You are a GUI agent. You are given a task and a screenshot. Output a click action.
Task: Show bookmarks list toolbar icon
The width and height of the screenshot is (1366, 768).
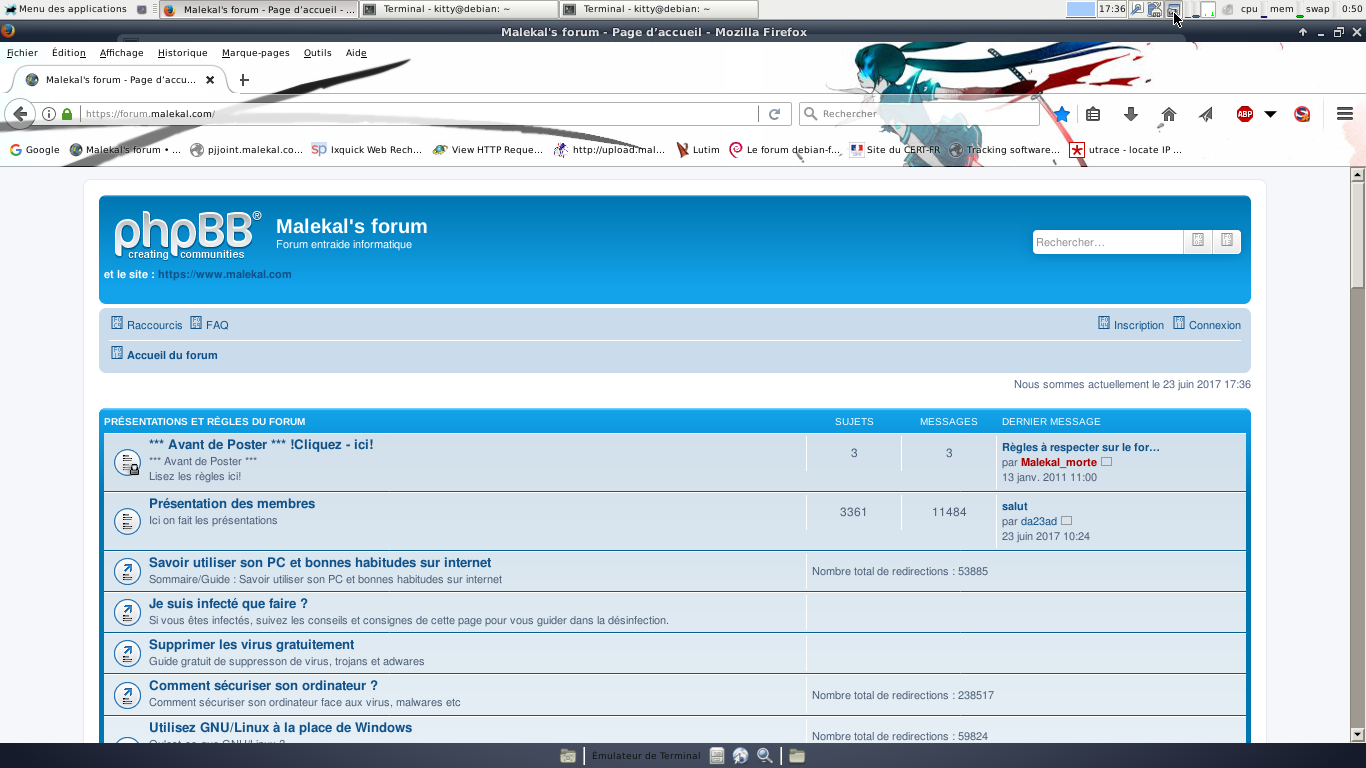pyautogui.click(x=1093, y=114)
